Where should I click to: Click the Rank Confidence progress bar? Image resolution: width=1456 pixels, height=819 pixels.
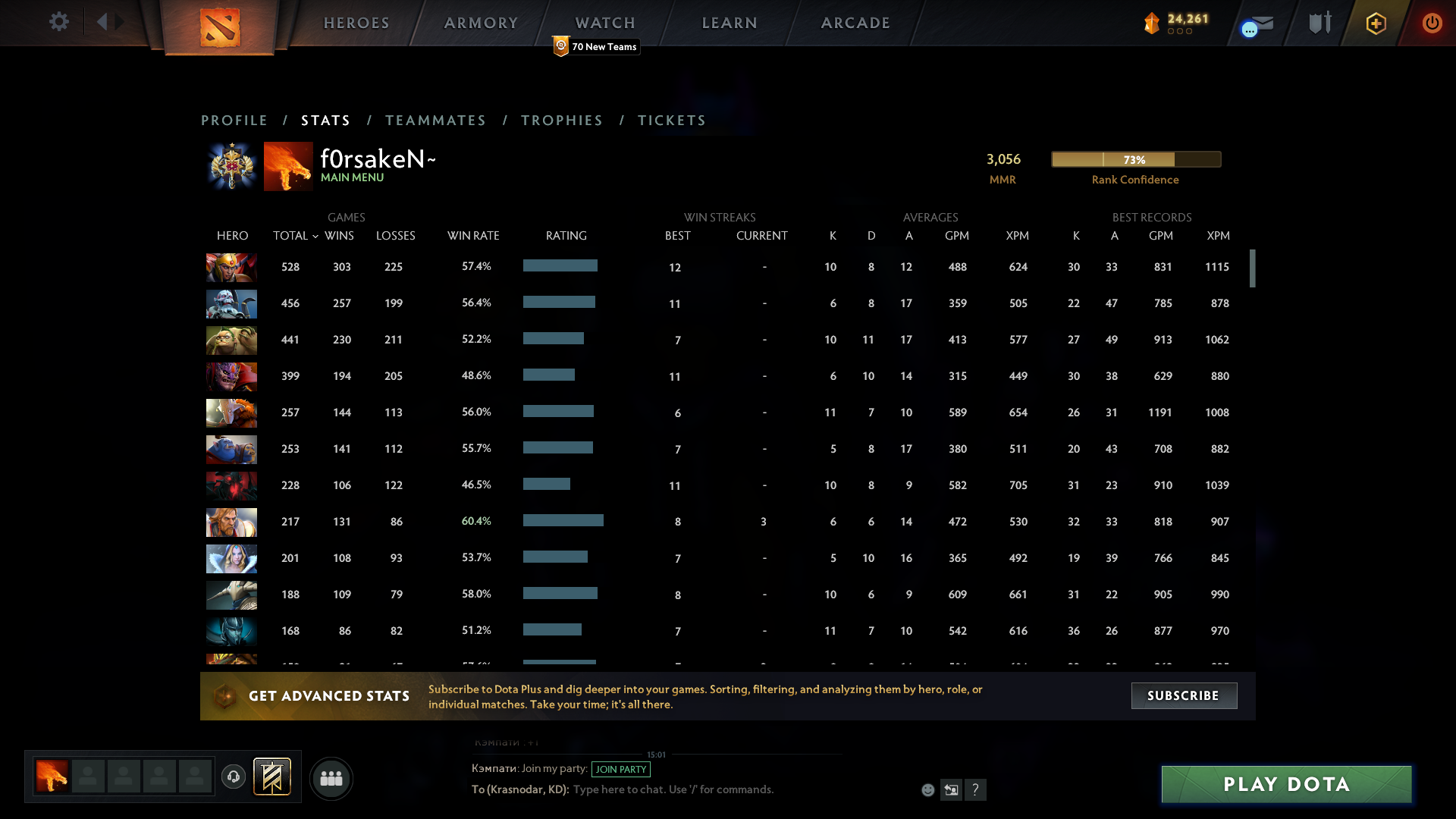(x=1135, y=159)
